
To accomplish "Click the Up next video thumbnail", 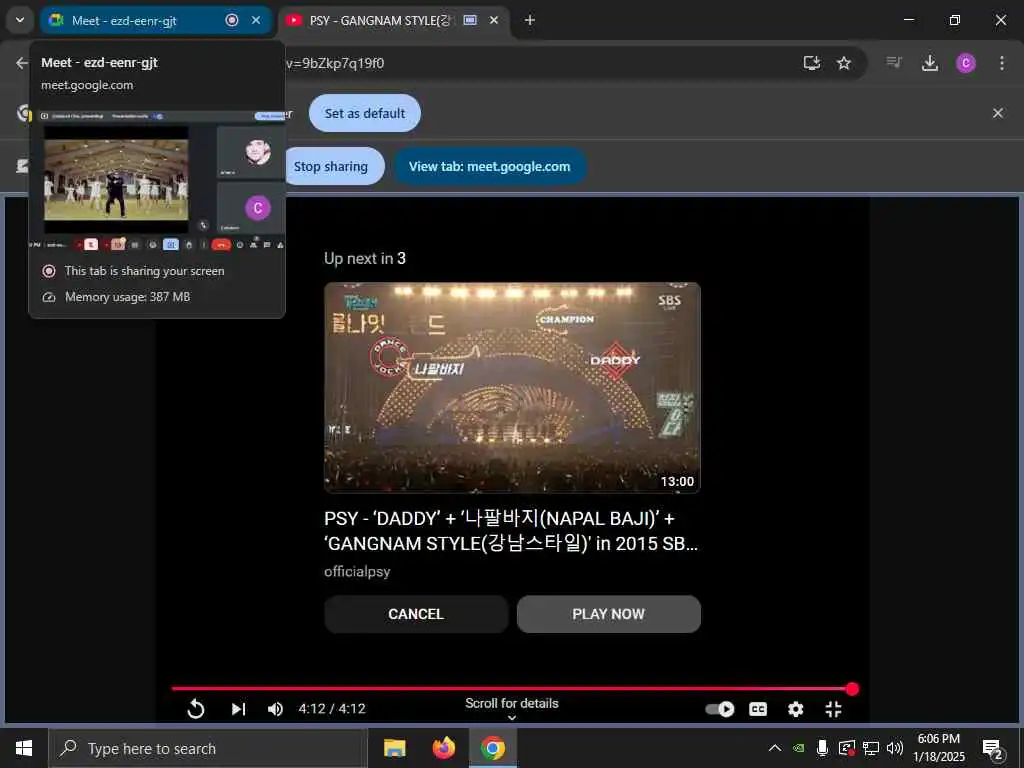I will pos(512,388).
